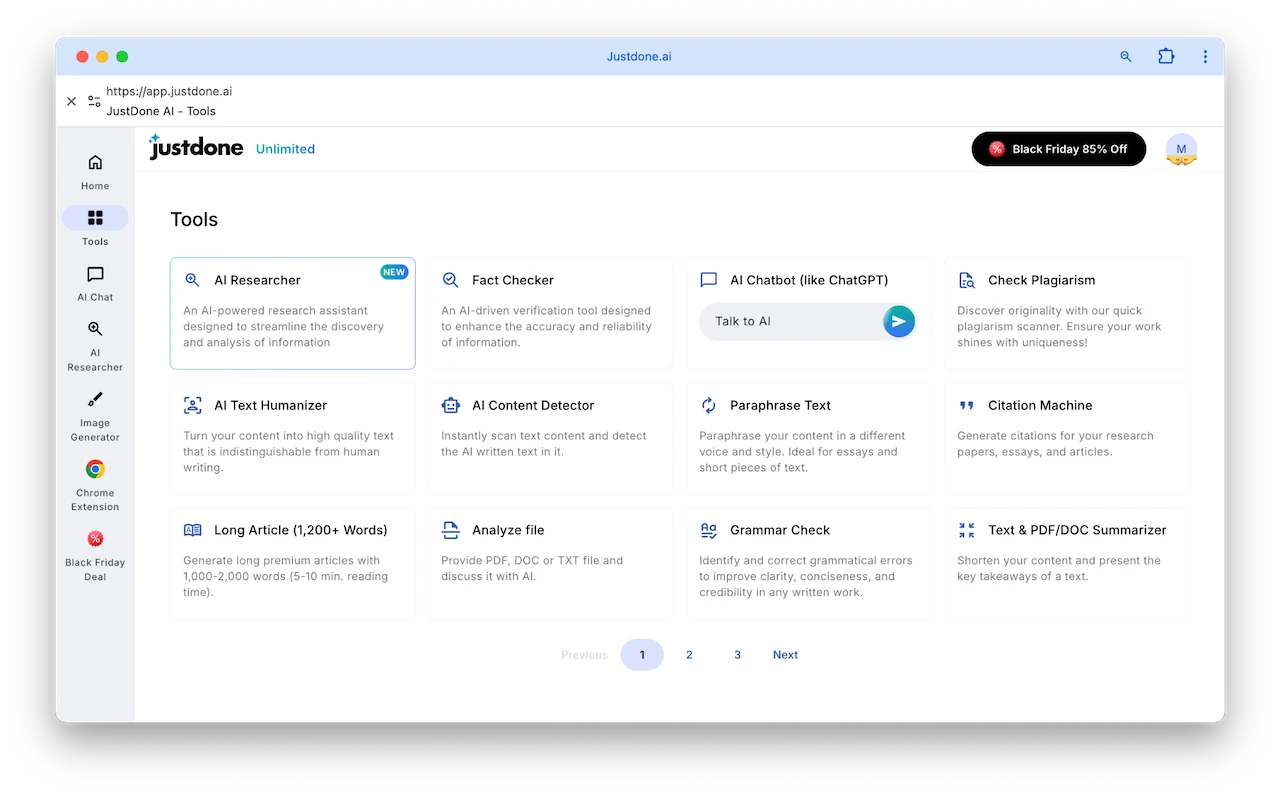
Task: Click the Chrome Extension icon
Action: tap(95, 469)
